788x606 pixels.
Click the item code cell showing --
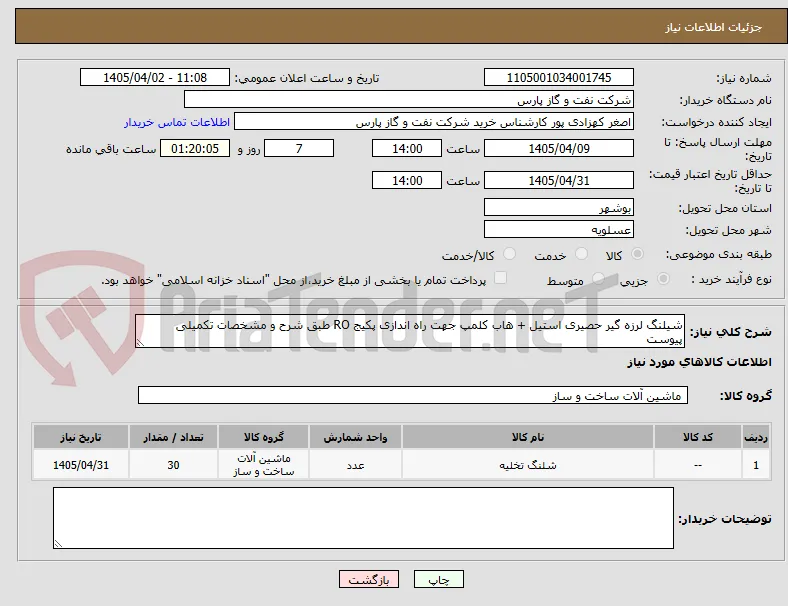pyautogui.click(x=698, y=465)
